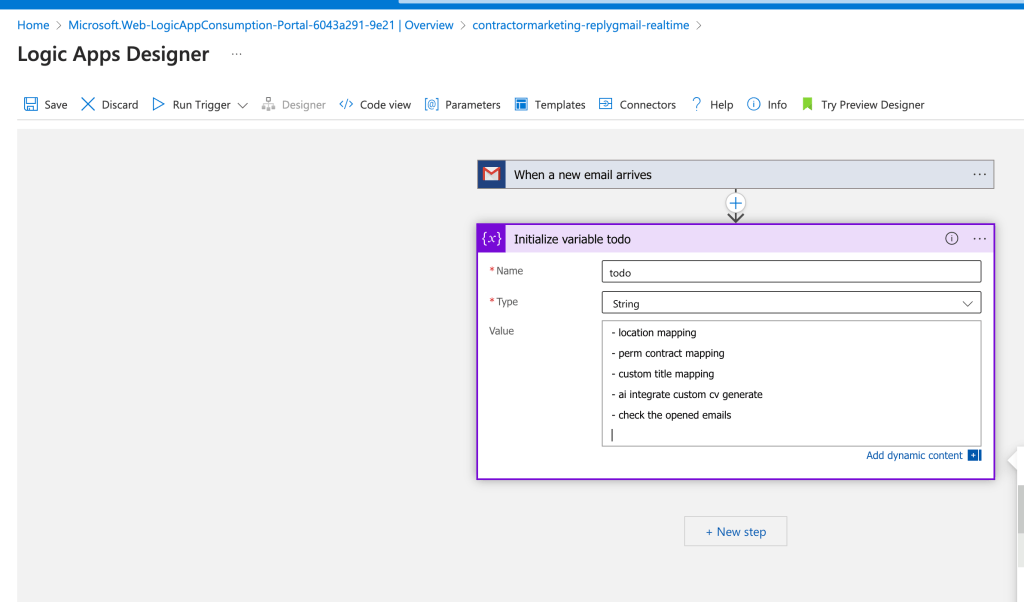Click the info icon on Initialize variable todo
The height and width of the screenshot is (602, 1024).
coord(952,238)
